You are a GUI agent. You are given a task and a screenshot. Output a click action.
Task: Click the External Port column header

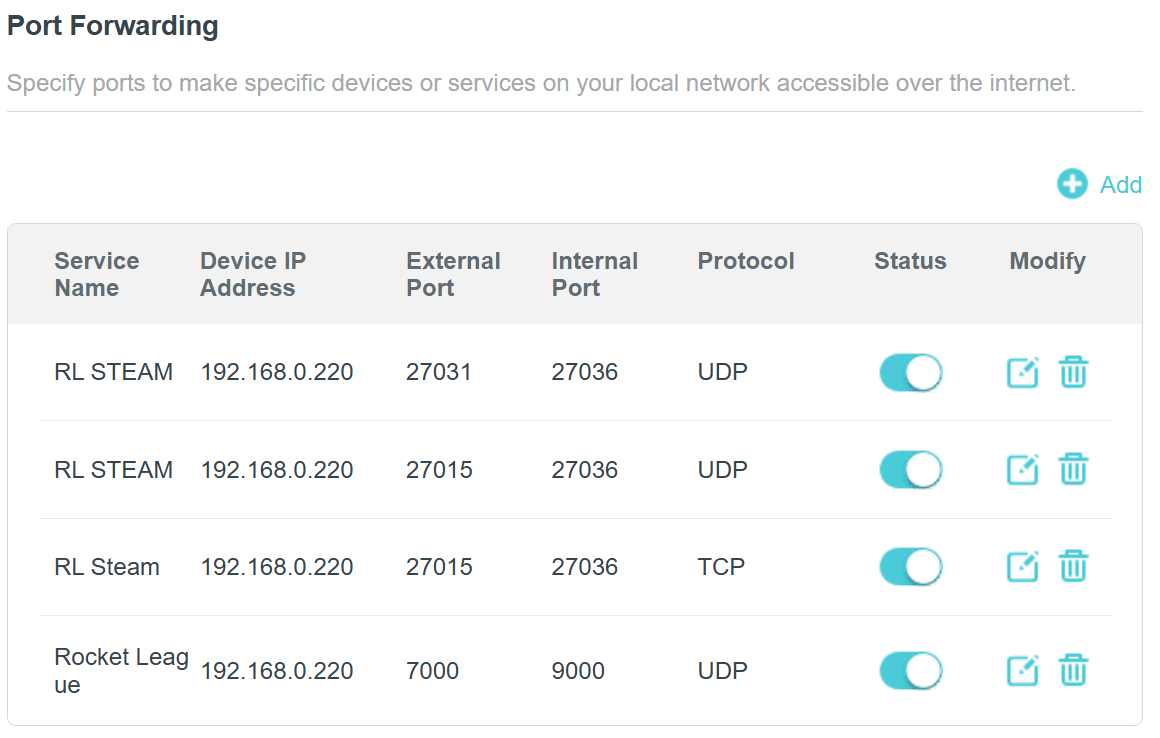click(452, 274)
